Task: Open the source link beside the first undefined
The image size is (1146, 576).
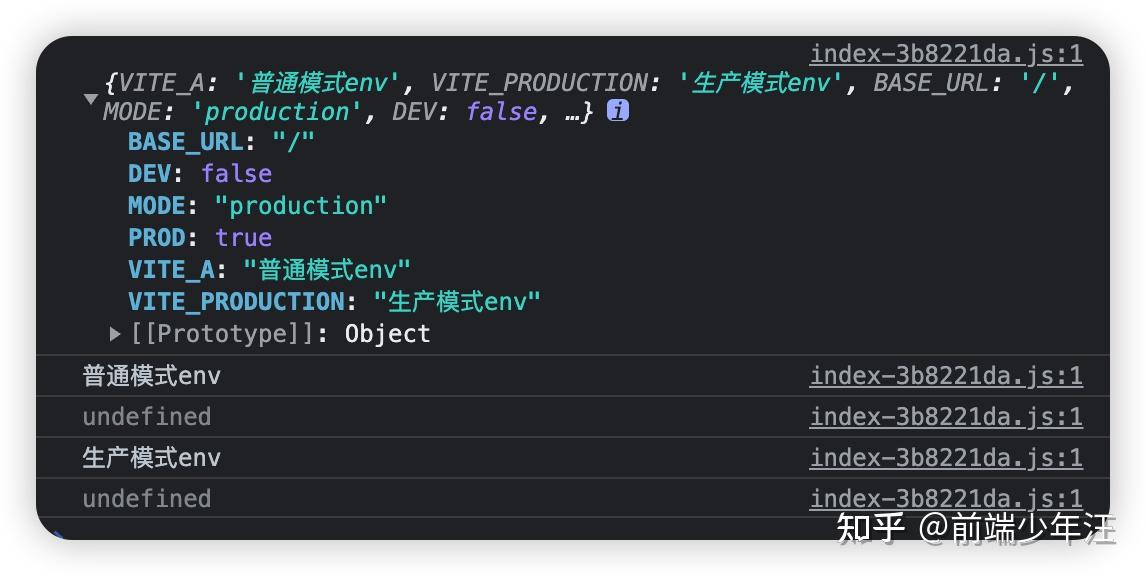Action: pyautogui.click(x=946, y=417)
